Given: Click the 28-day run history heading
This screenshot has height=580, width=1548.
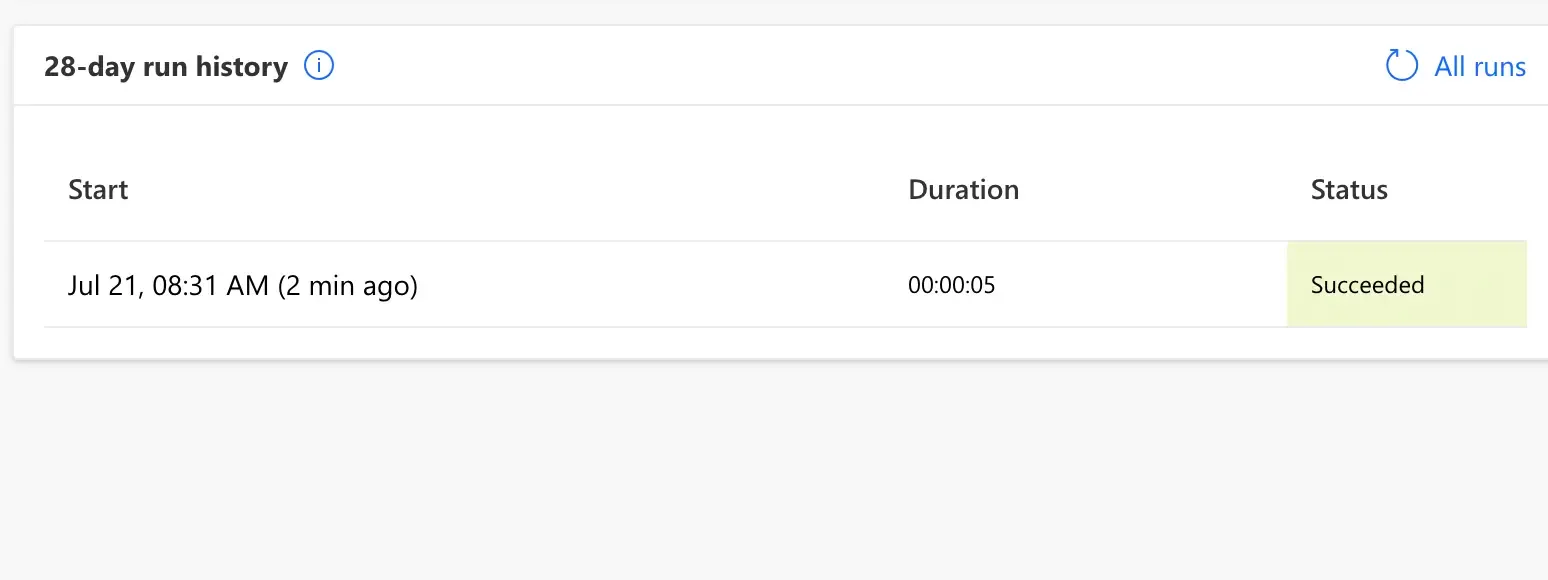Looking at the screenshot, I should click(x=166, y=67).
